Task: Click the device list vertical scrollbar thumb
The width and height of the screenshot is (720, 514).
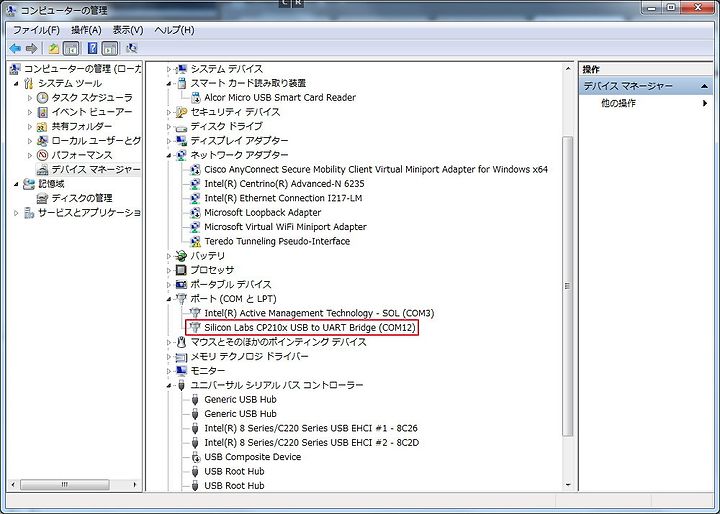Action: 568,286
